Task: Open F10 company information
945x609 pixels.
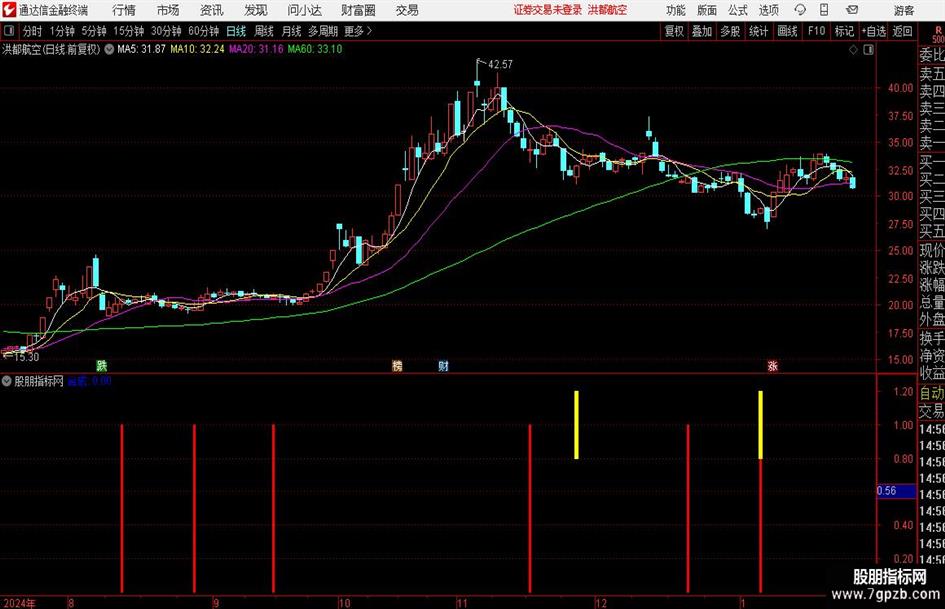Action: [817, 31]
